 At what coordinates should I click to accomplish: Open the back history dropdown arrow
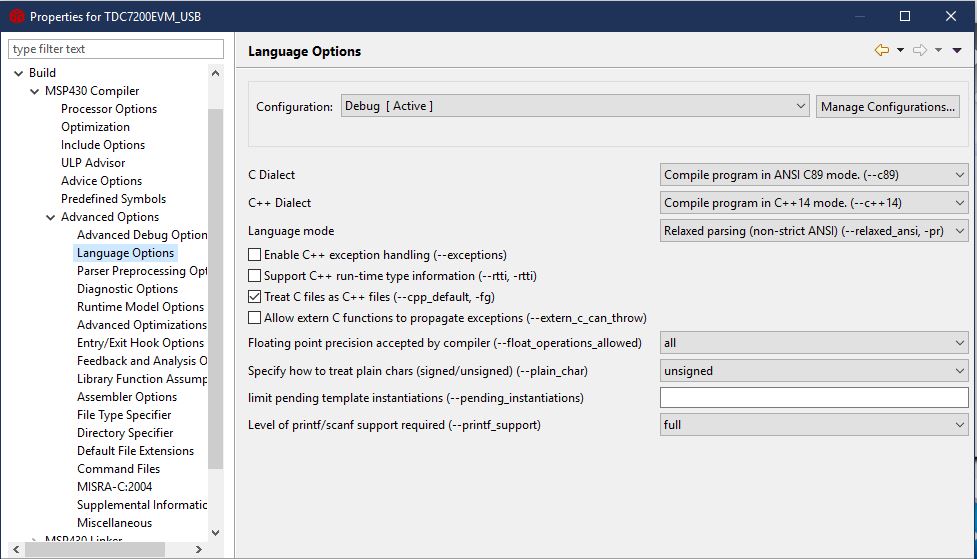(x=900, y=50)
